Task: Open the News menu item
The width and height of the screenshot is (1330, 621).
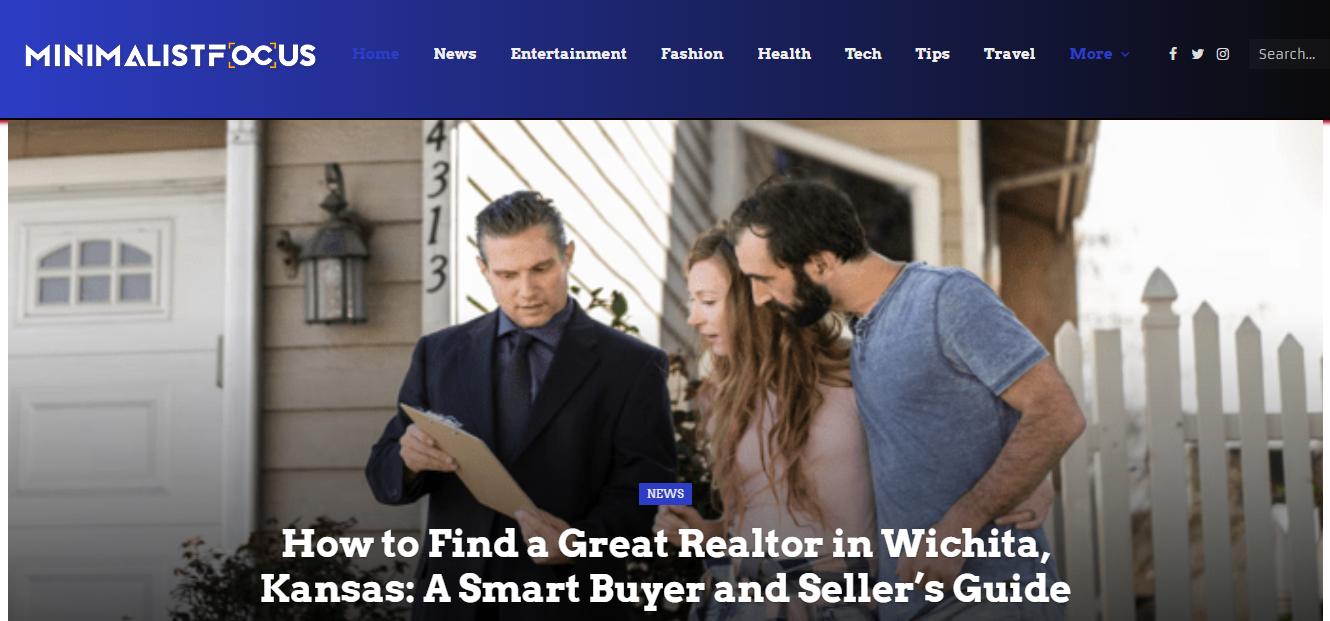Action: [x=455, y=54]
